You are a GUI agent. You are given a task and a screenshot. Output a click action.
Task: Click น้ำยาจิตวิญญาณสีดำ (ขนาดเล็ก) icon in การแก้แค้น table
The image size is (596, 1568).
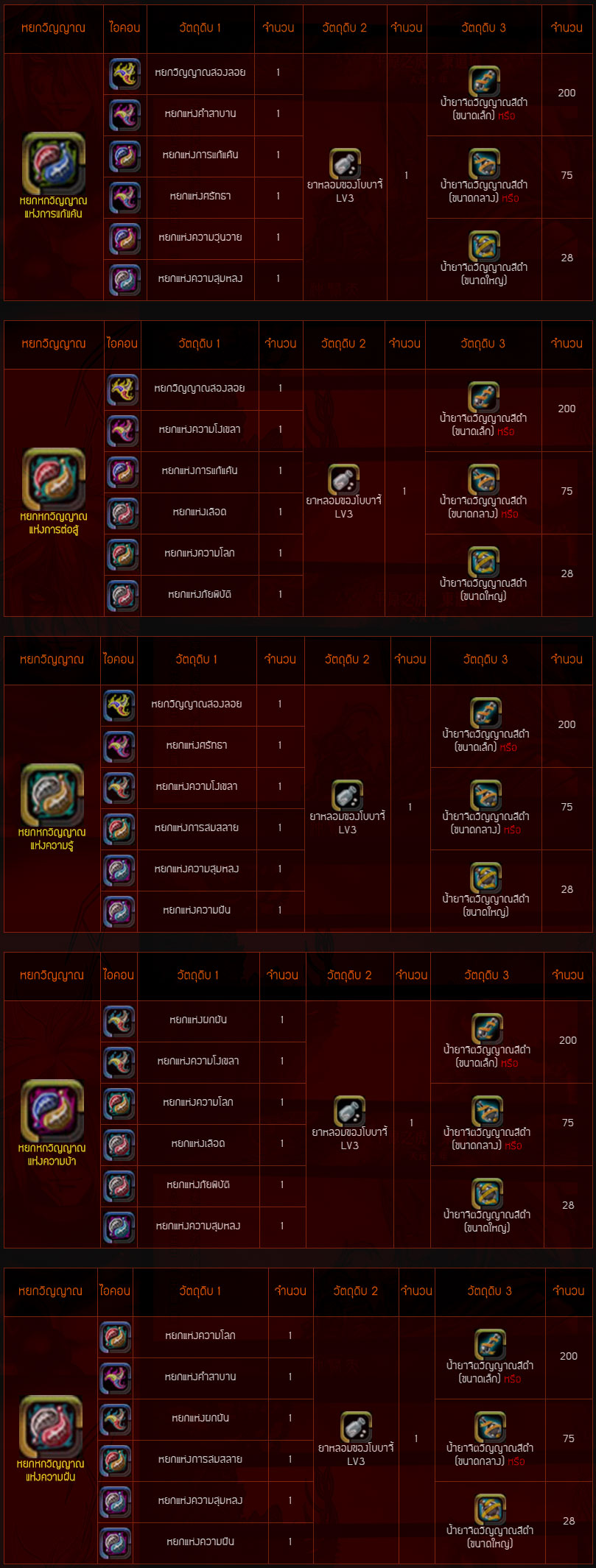[484, 82]
